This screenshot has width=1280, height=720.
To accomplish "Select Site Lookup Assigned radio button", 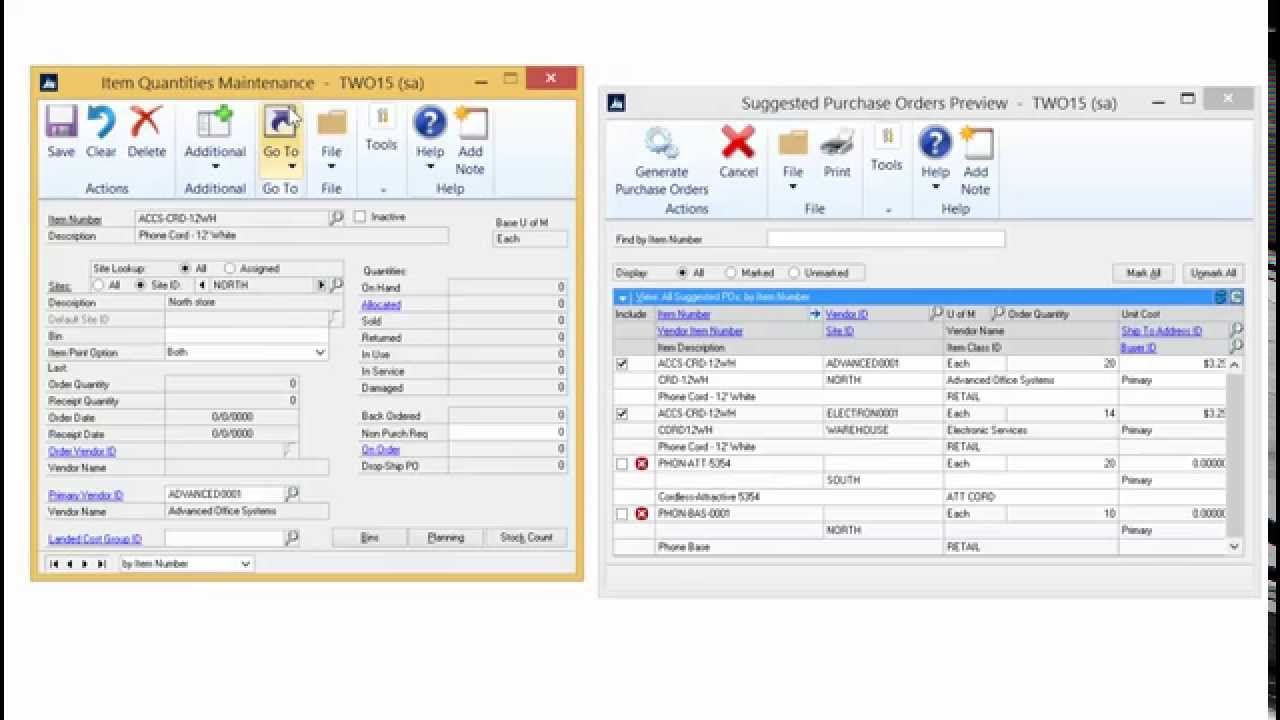I will 230,269.
